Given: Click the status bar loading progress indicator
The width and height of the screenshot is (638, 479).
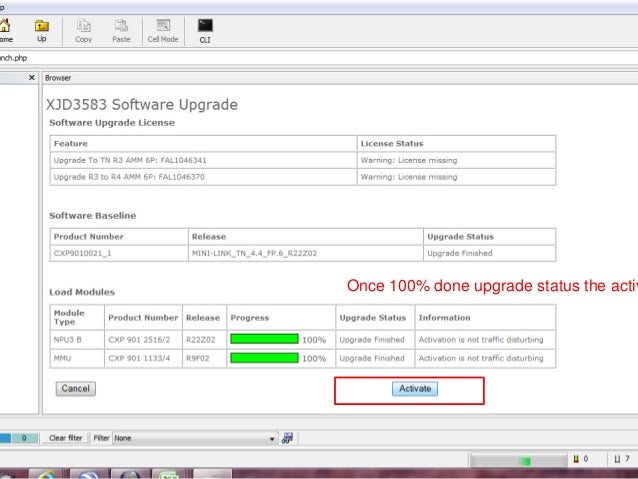Looking at the screenshot, I should (x=515, y=460).
